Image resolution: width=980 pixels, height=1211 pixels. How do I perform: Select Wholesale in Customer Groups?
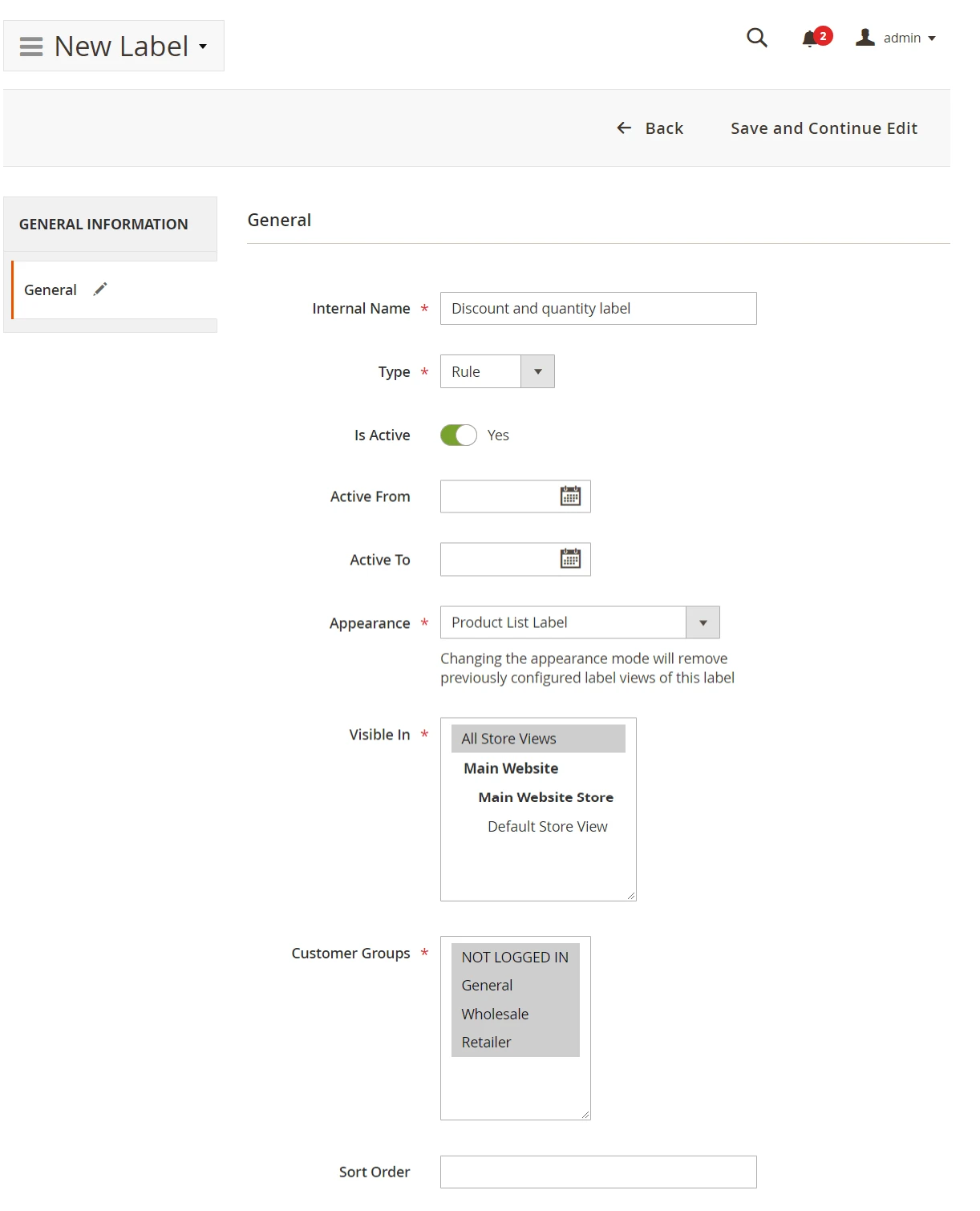click(495, 1015)
